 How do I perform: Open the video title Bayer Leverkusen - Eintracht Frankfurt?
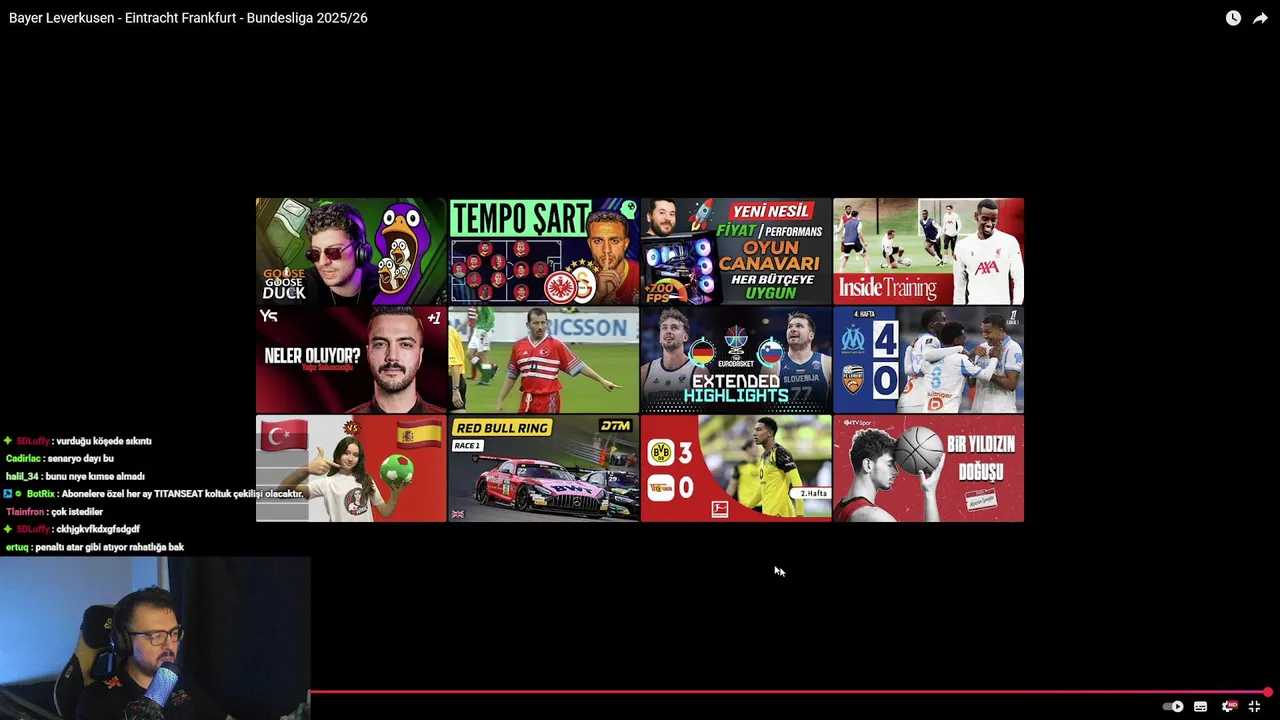coord(188,18)
